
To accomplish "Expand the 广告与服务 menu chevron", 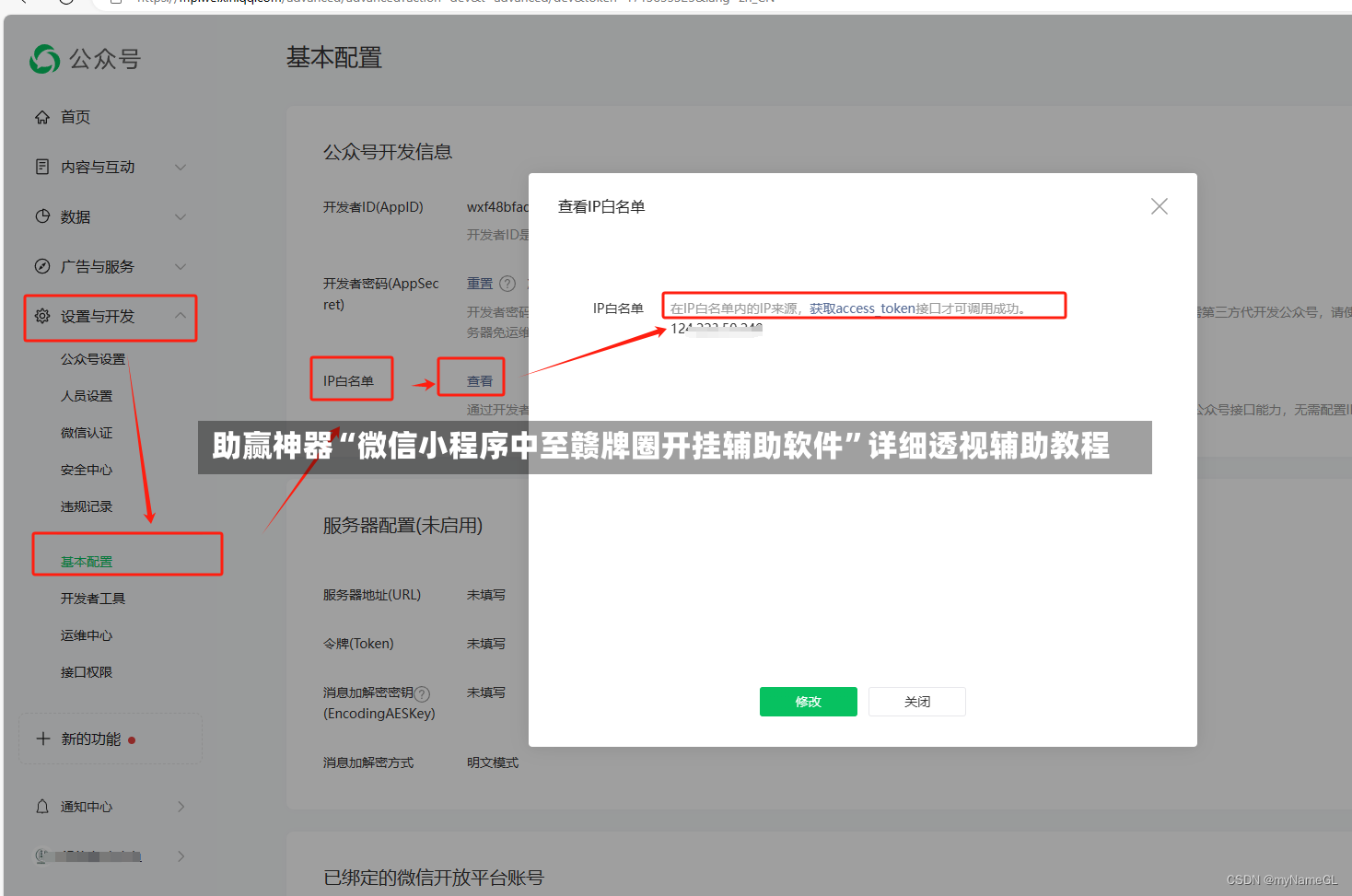I will pos(181,266).
